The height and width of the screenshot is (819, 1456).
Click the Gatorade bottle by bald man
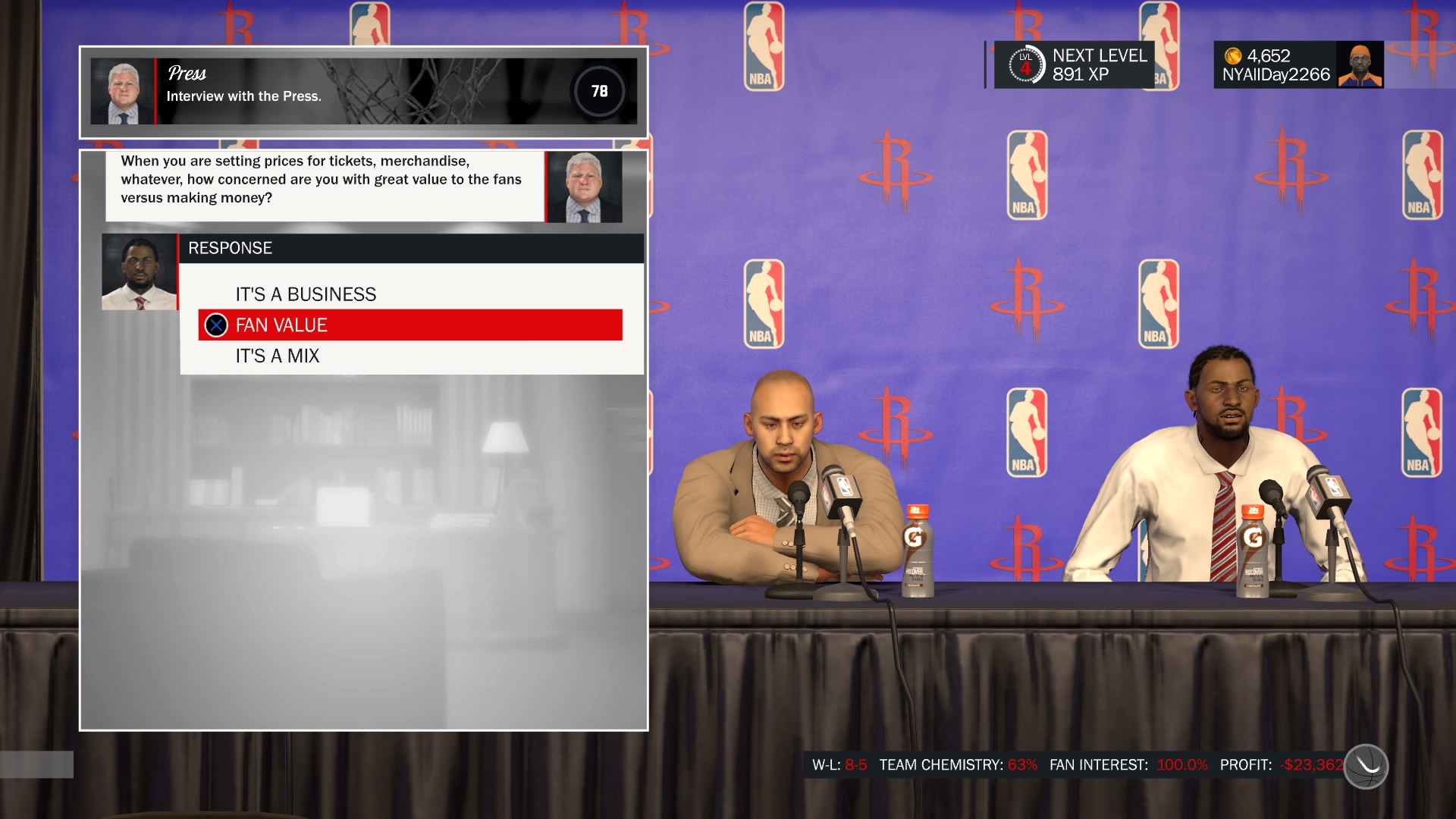click(x=917, y=551)
